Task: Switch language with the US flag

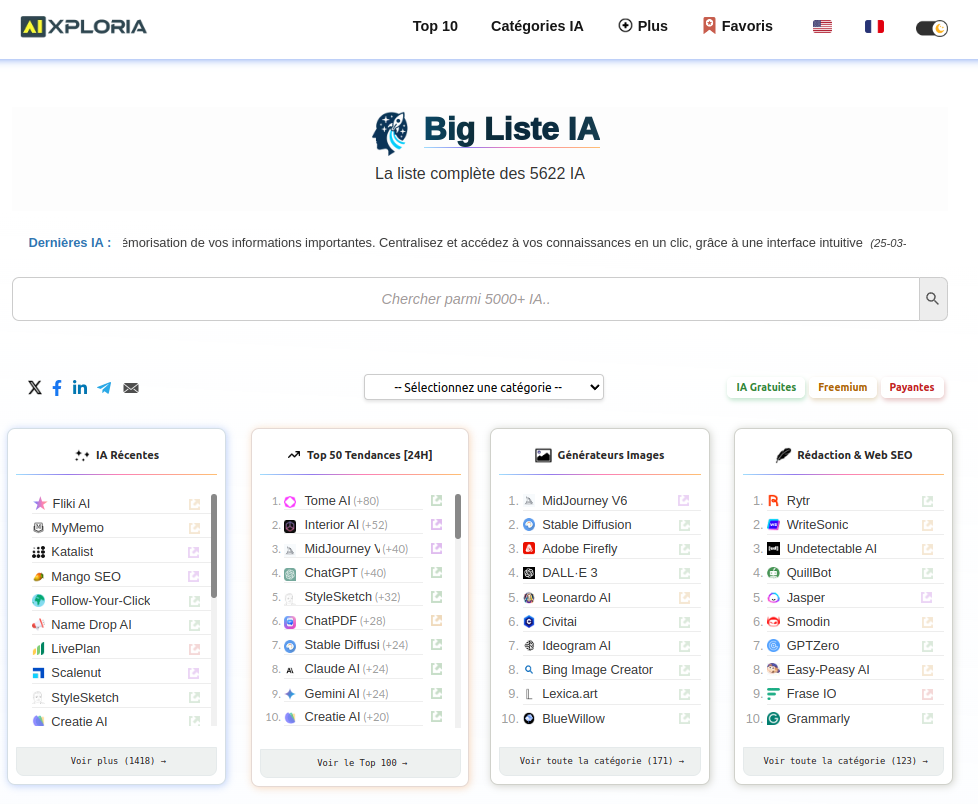Action: (822, 27)
